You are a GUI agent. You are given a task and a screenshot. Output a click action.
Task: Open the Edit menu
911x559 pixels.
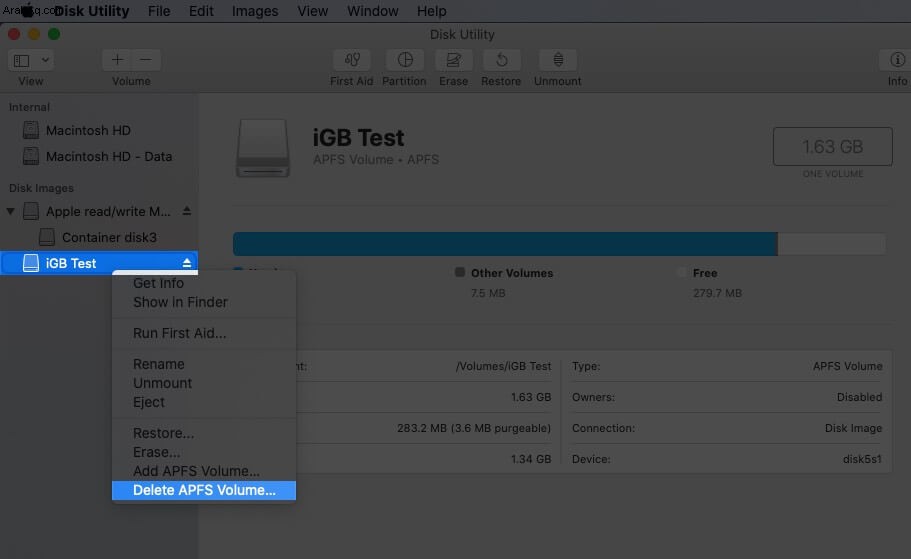coord(201,11)
